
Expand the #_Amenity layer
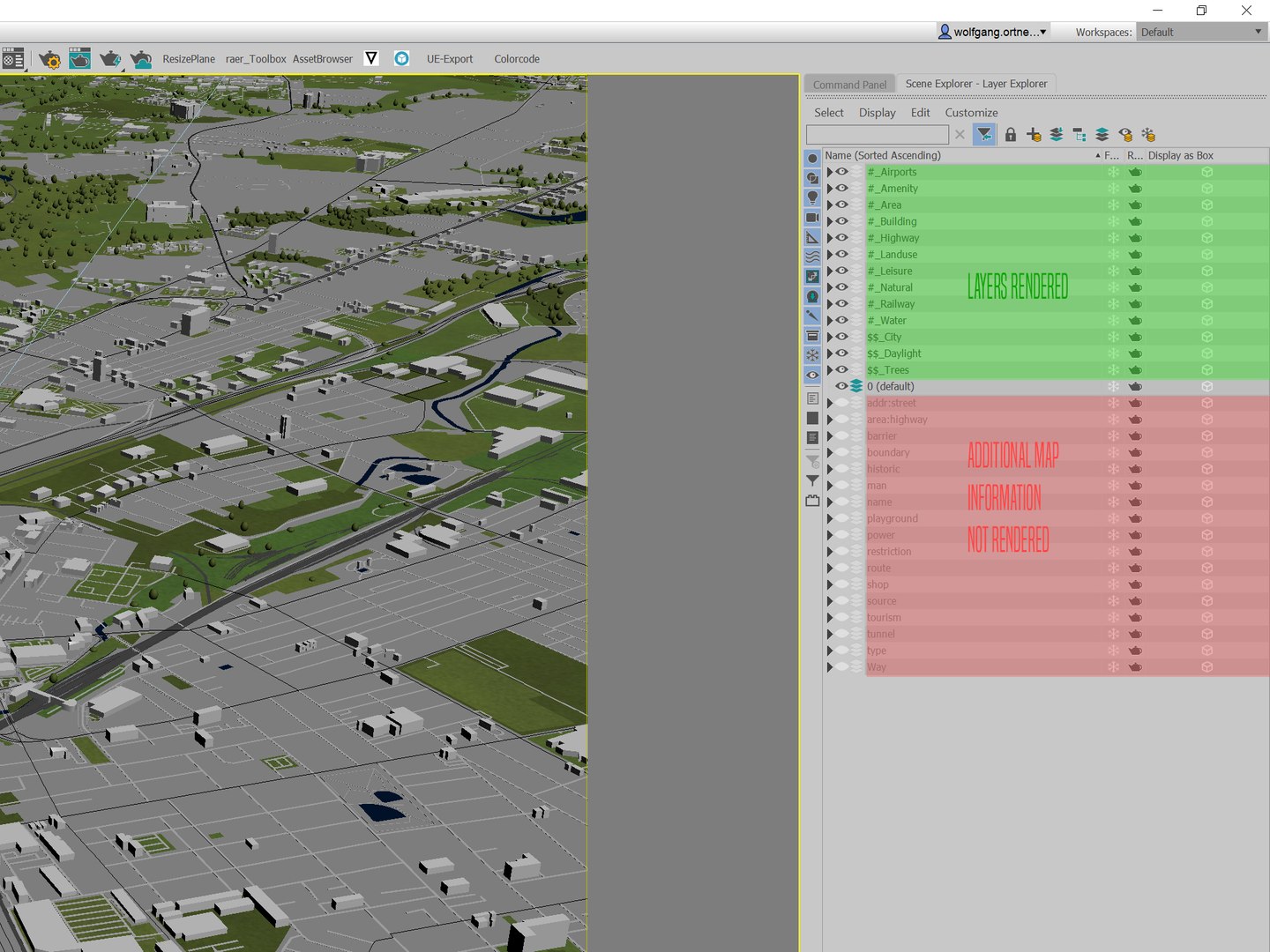[x=829, y=189]
